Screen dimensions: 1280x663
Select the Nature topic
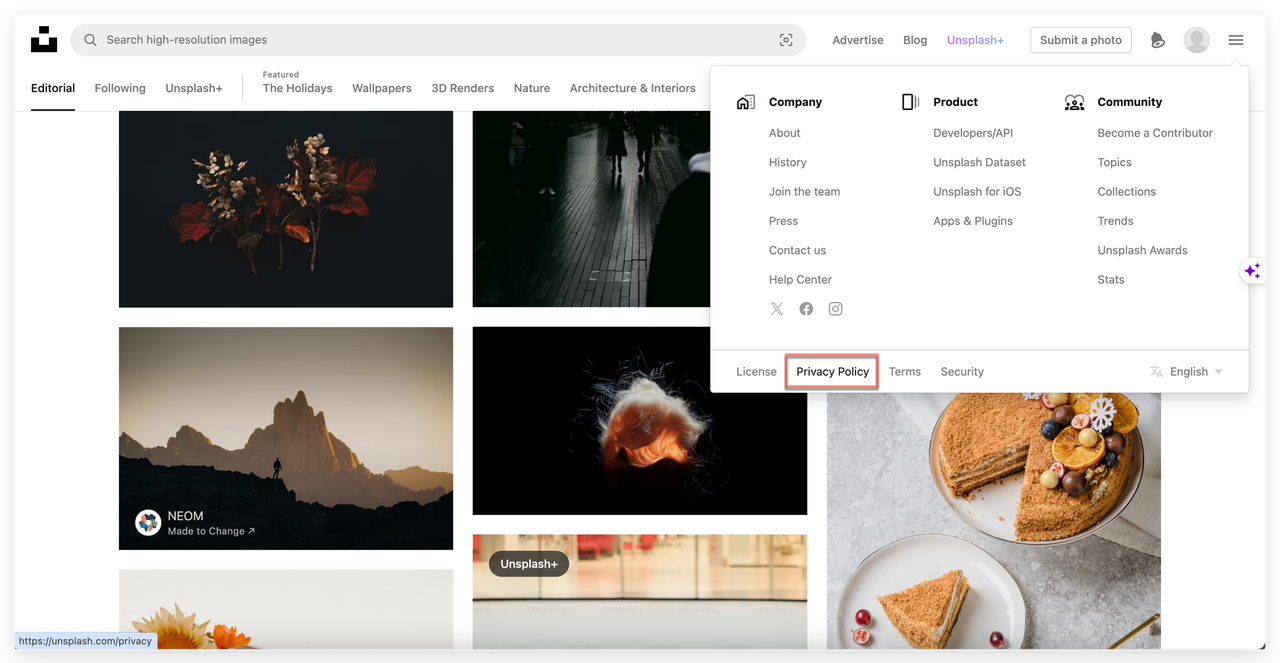(x=532, y=88)
